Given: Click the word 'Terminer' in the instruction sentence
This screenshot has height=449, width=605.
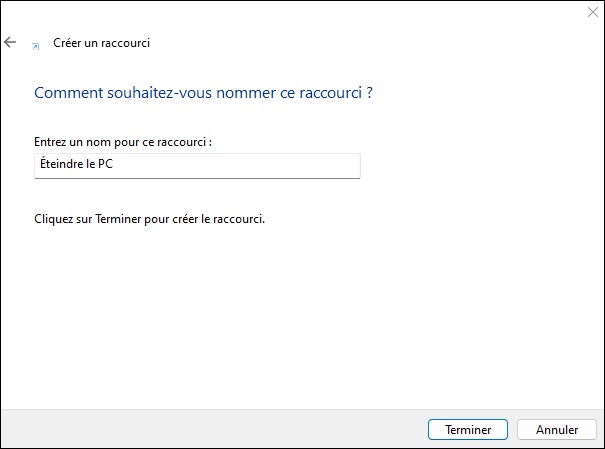Looking at the screenshot, I should click(118, 219).
